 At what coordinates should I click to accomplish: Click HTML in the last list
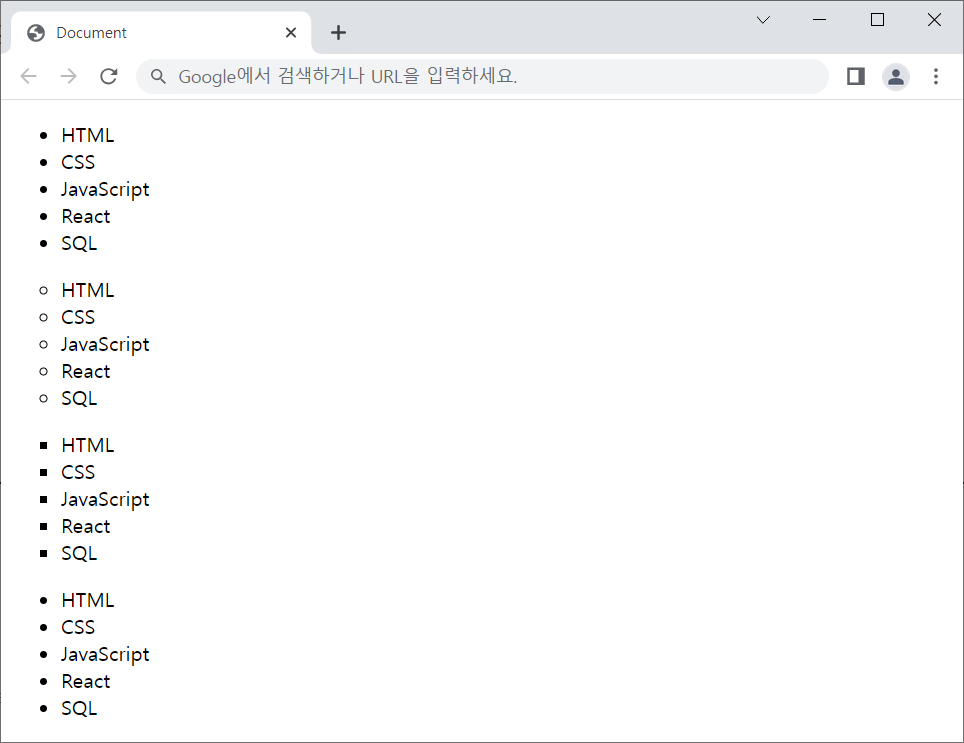pos(88,600)
